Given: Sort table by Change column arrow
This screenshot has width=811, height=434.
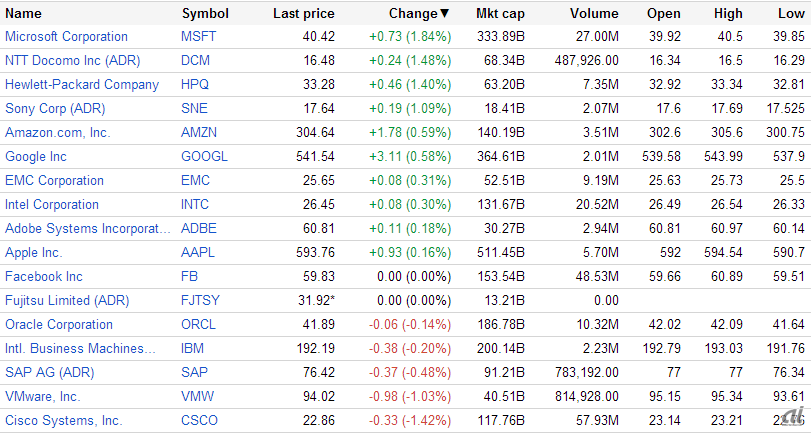Looking at the screenshot, I should point(444,14).
